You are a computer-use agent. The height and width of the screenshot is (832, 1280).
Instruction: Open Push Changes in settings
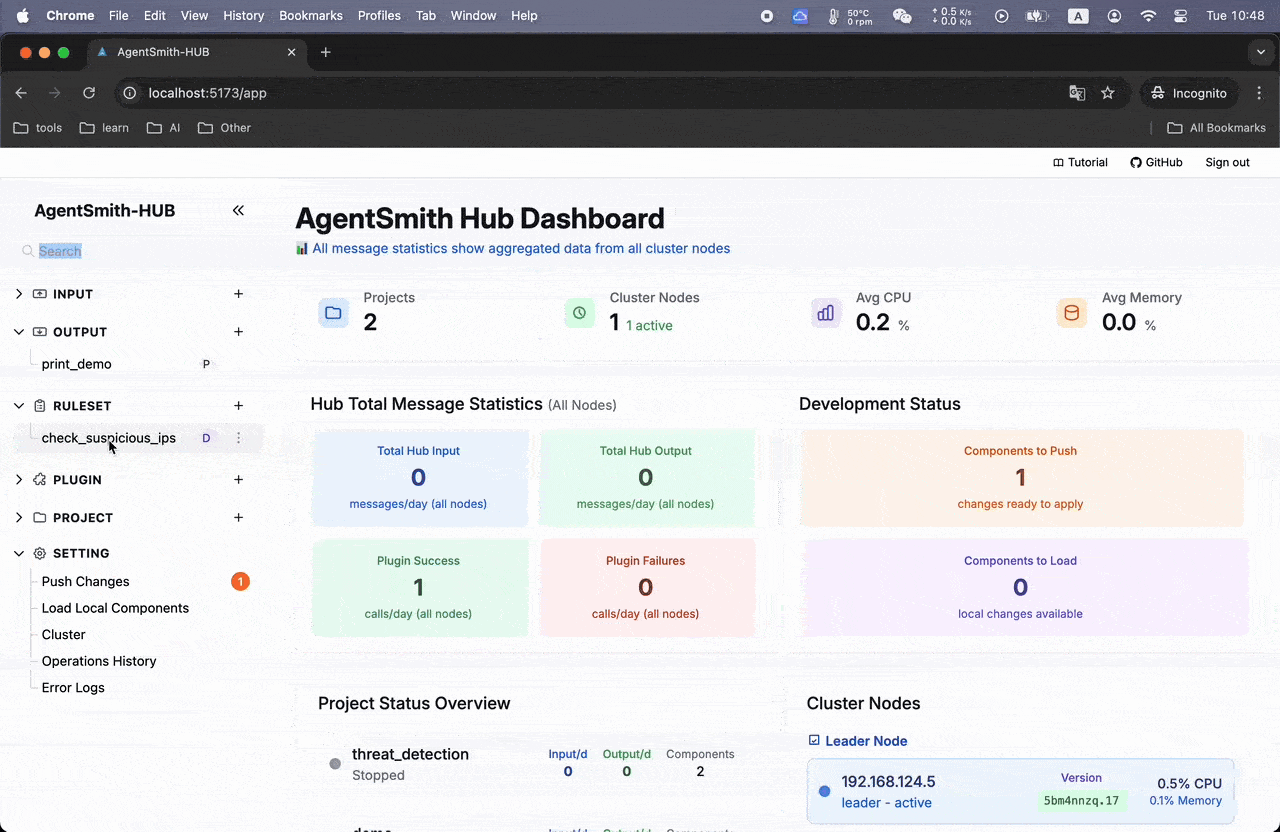[x=85, y=581]
